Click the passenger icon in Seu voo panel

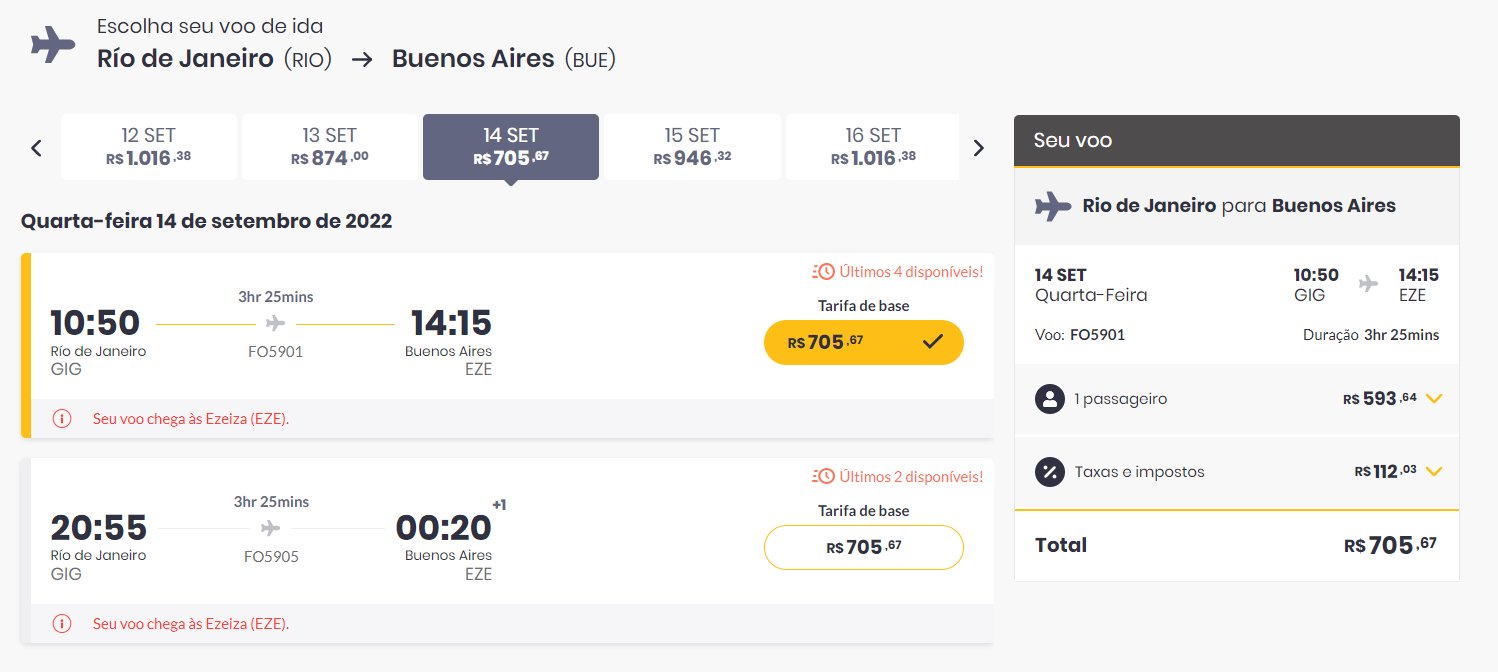pos(1050,399)
